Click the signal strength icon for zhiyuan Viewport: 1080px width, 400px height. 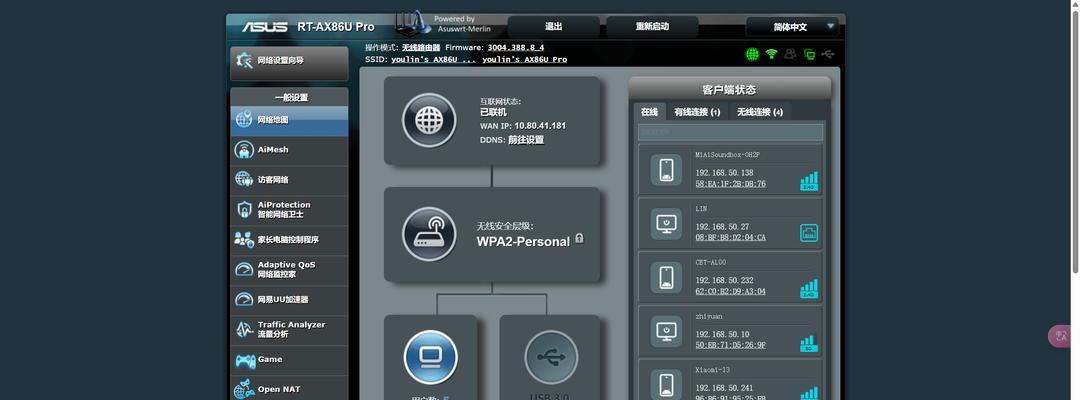click(x=809, y=343)
